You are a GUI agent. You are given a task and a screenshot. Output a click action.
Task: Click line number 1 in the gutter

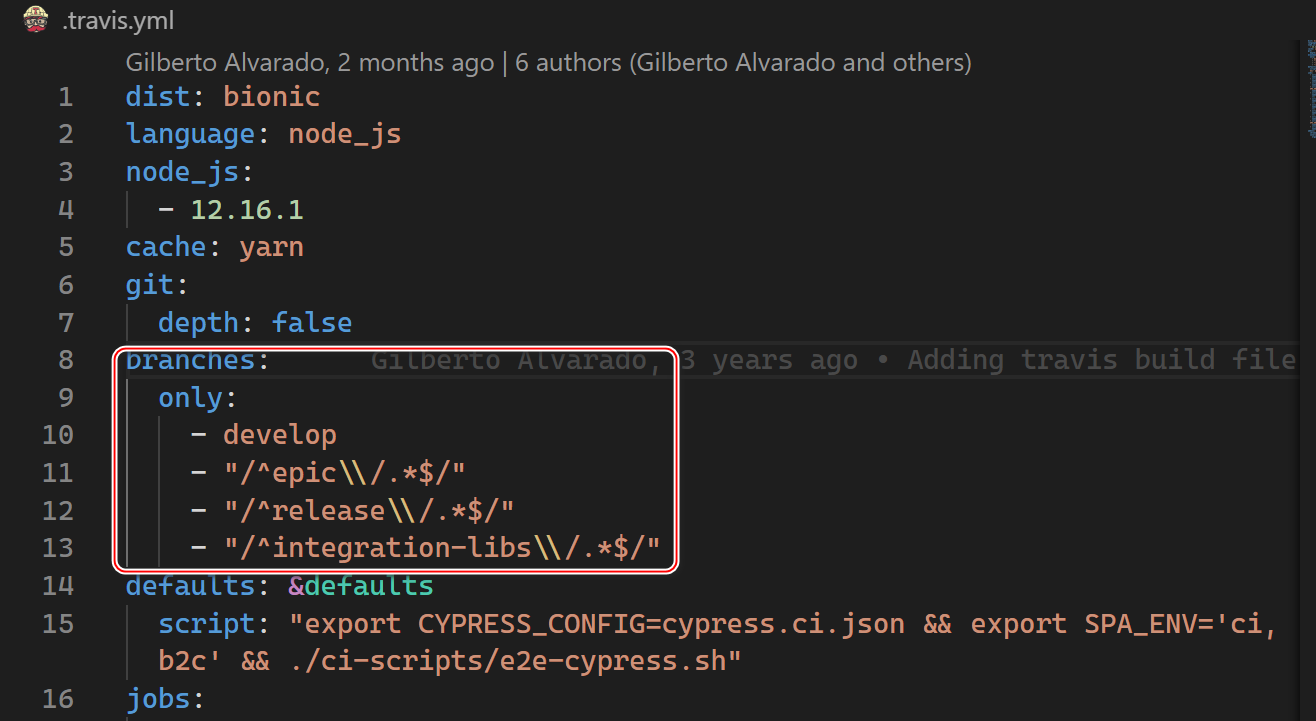tap(65, 97)
